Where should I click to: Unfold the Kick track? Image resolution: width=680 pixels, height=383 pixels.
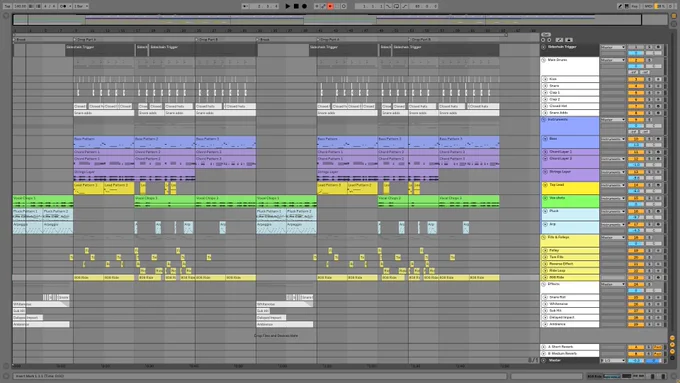pyautogui.click(x=546, y=79)
